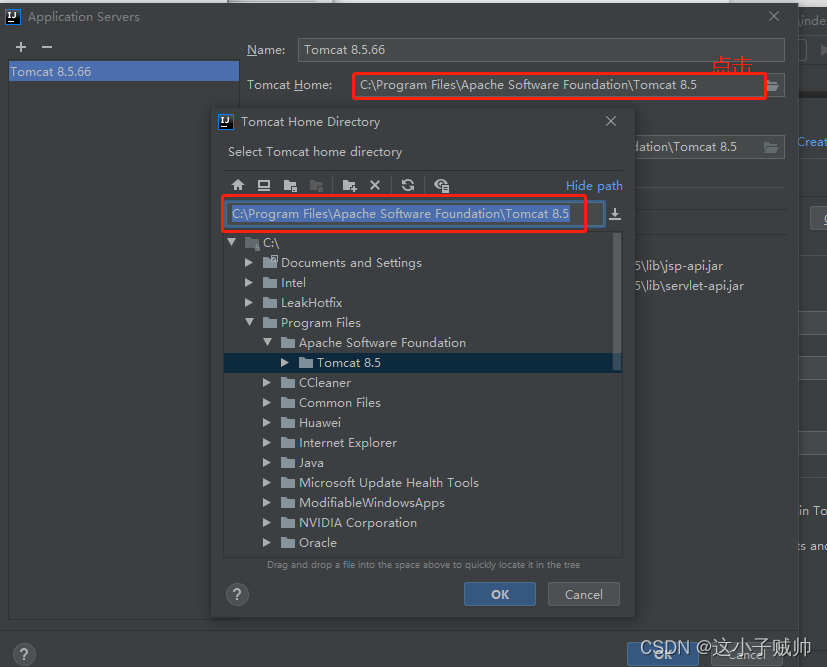Expand the Oracle folder arrow
This screenshot has width=827, height=667.
(x=267, y=542)
